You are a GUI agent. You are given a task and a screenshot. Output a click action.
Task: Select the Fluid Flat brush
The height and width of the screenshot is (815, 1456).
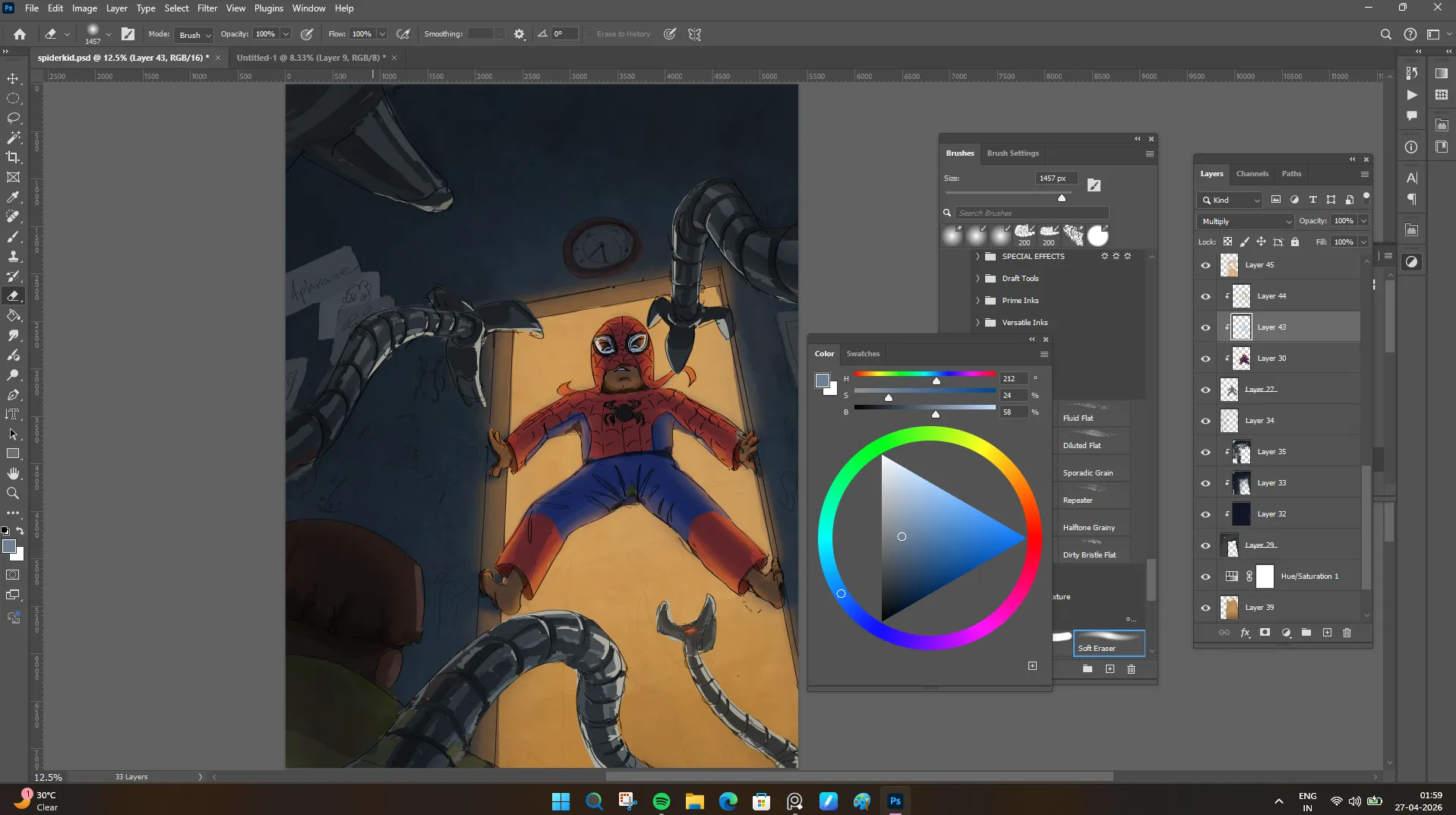click(x=1094, y=412)
